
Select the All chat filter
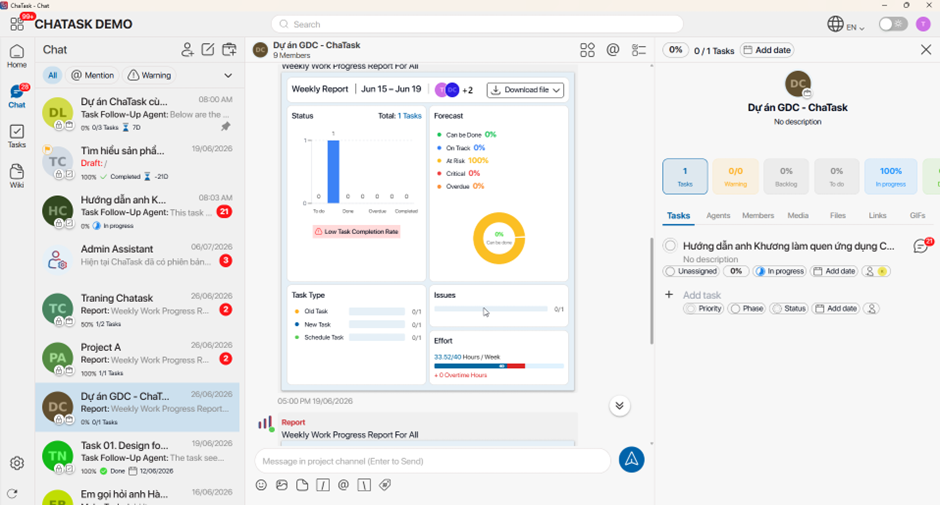pos(53,75)
